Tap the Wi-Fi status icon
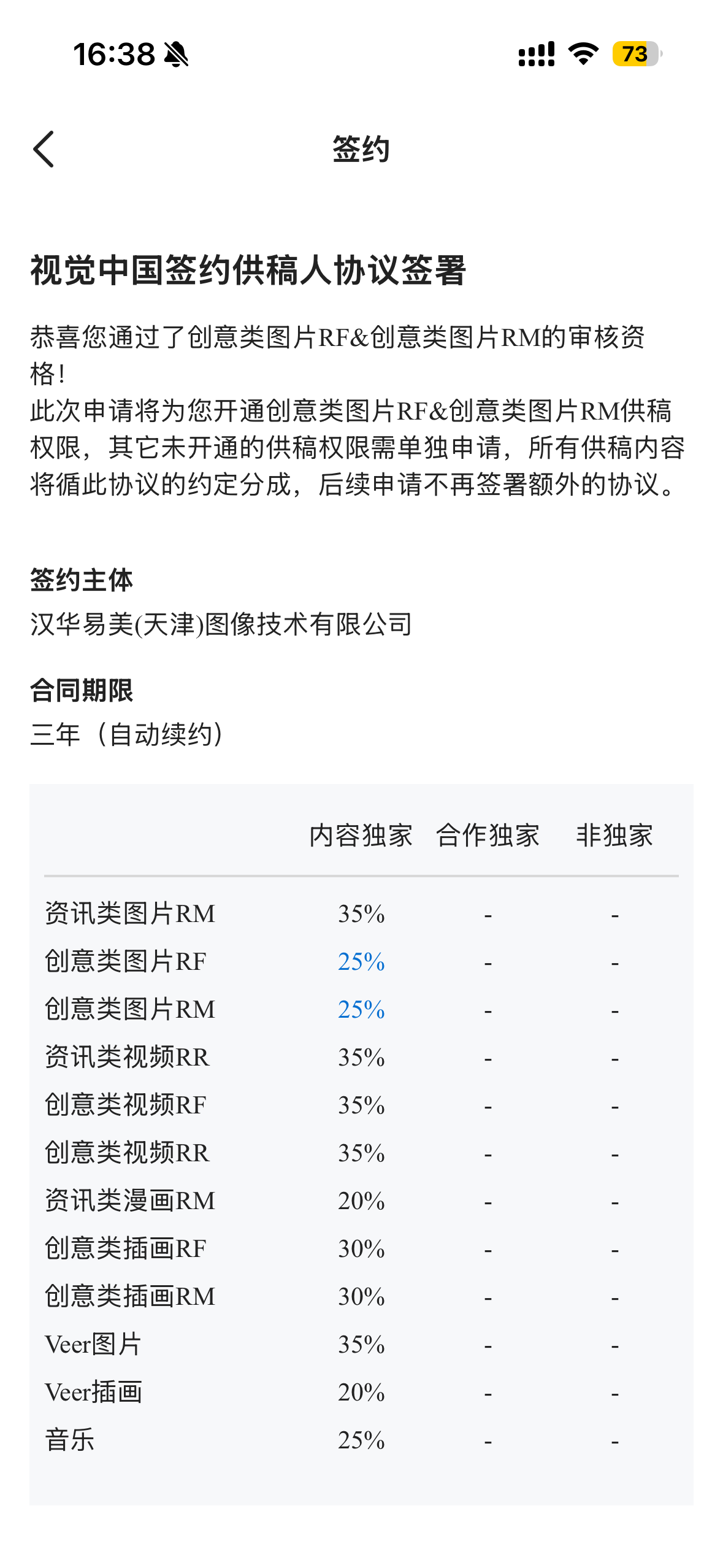The image size is (723, 1568). coord(583,54)
